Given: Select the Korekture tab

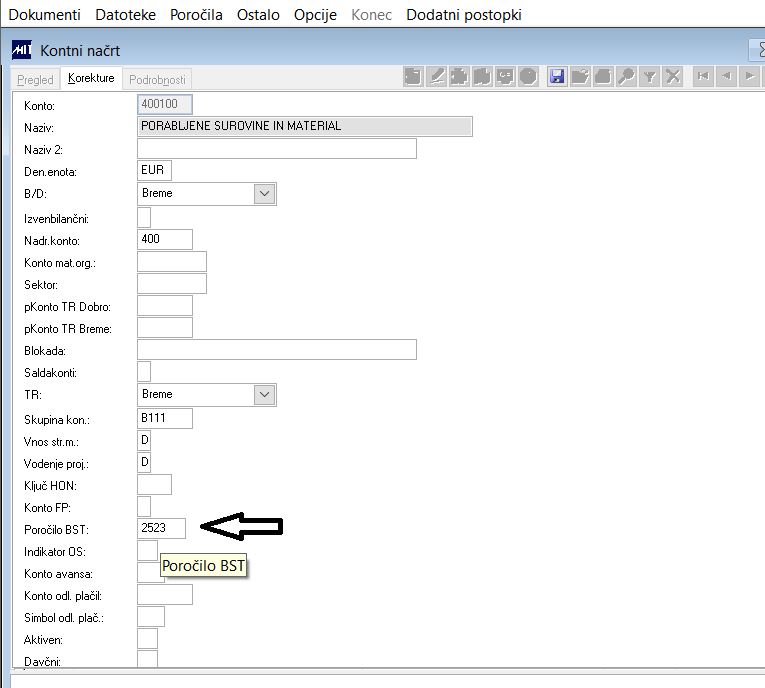Looking at the screenshot, I should click(x=91, y=78).
